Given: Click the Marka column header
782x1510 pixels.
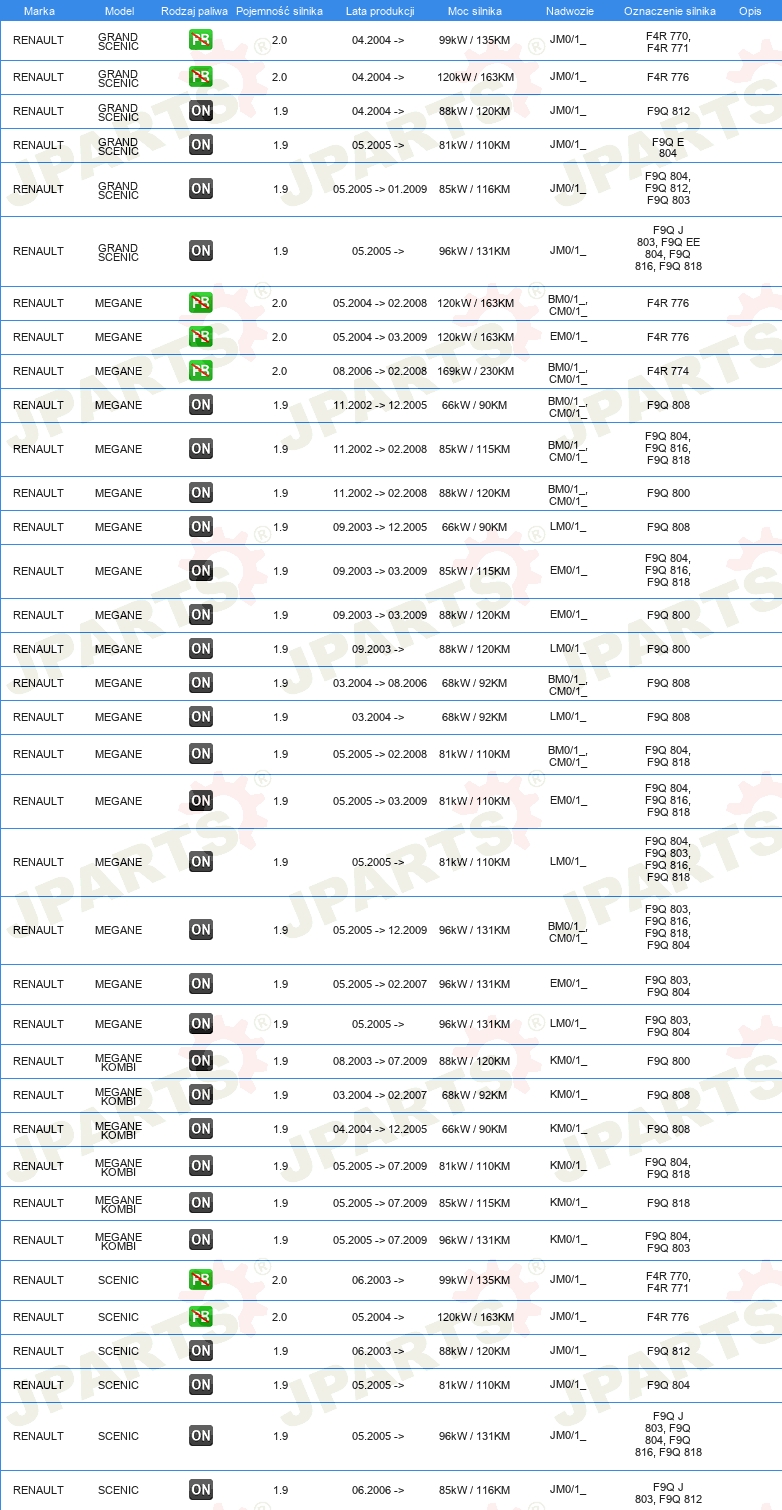Looking at the screenshot, I should (39, 11).
